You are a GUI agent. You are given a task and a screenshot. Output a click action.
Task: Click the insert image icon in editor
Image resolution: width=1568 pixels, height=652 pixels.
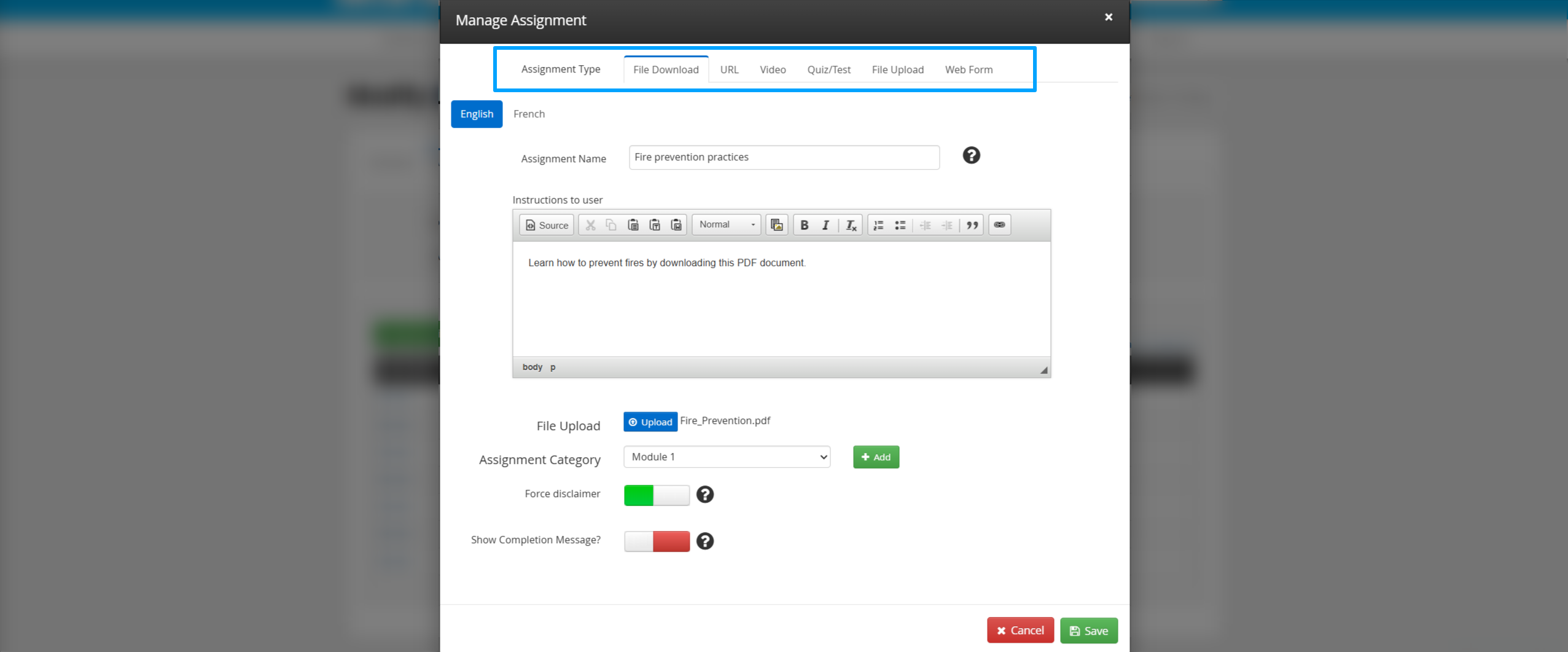pos(777,225)
